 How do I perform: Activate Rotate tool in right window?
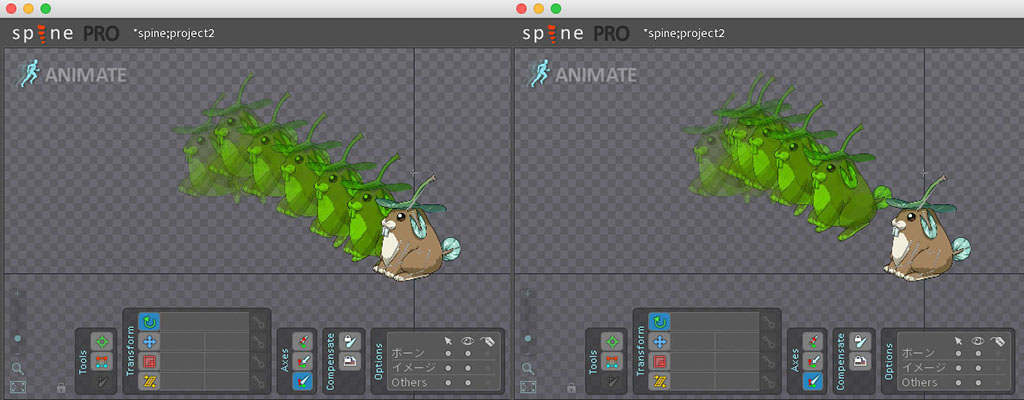click(659, 322)
